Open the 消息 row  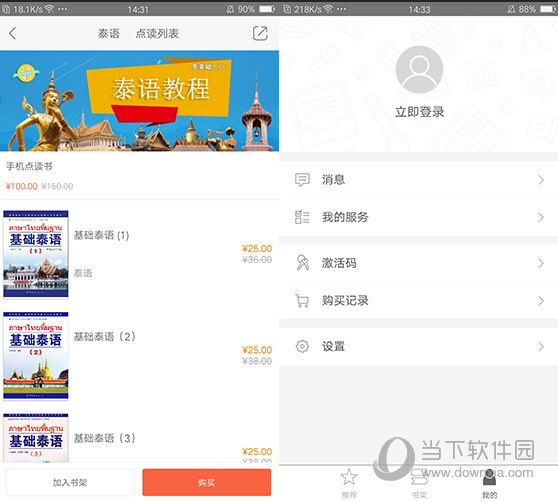418,180
